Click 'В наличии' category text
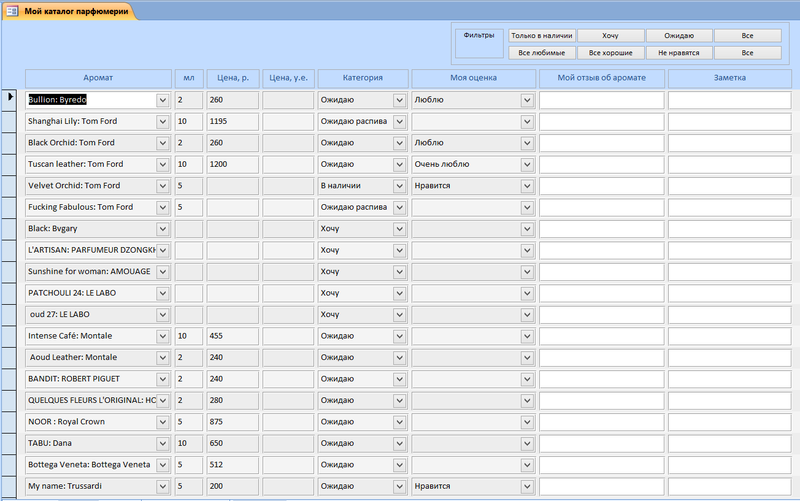This screenshot has height=501, width=800. [340, 186]
